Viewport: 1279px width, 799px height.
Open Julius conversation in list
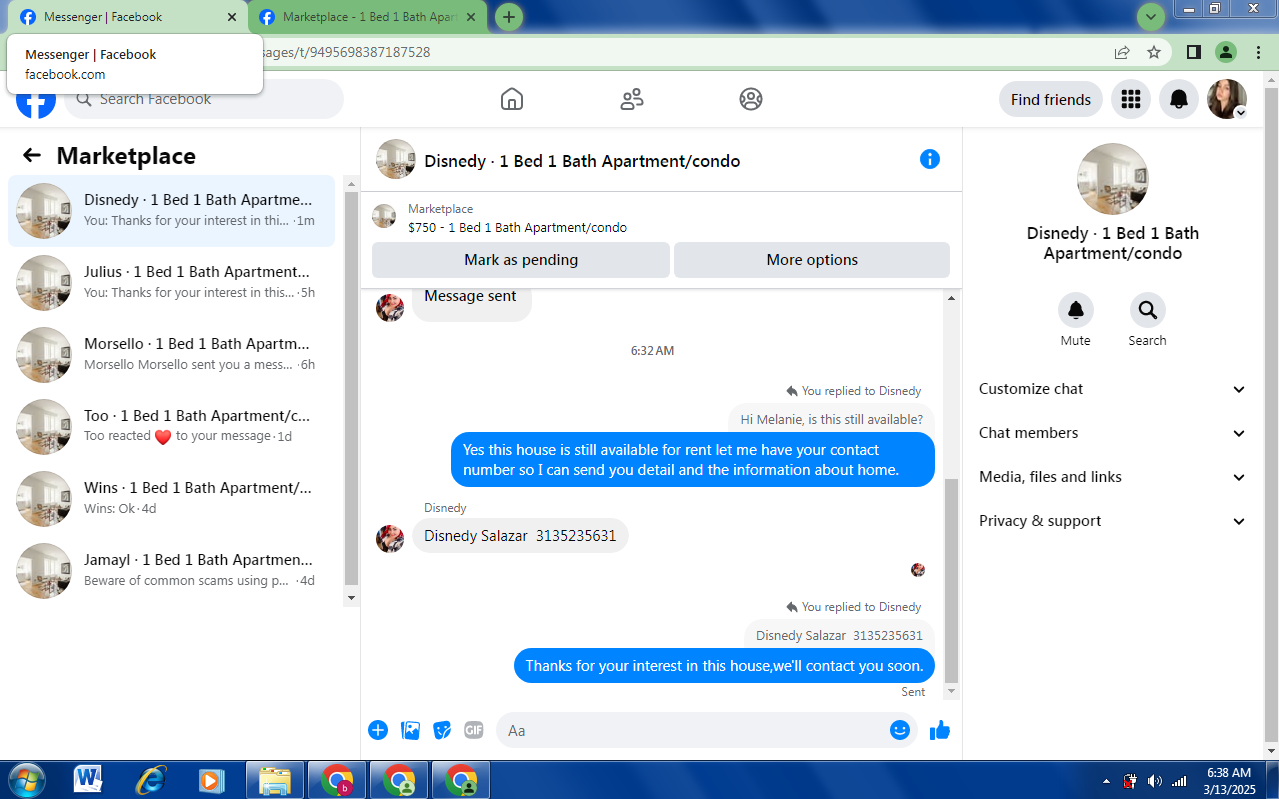tap(171, 283)
